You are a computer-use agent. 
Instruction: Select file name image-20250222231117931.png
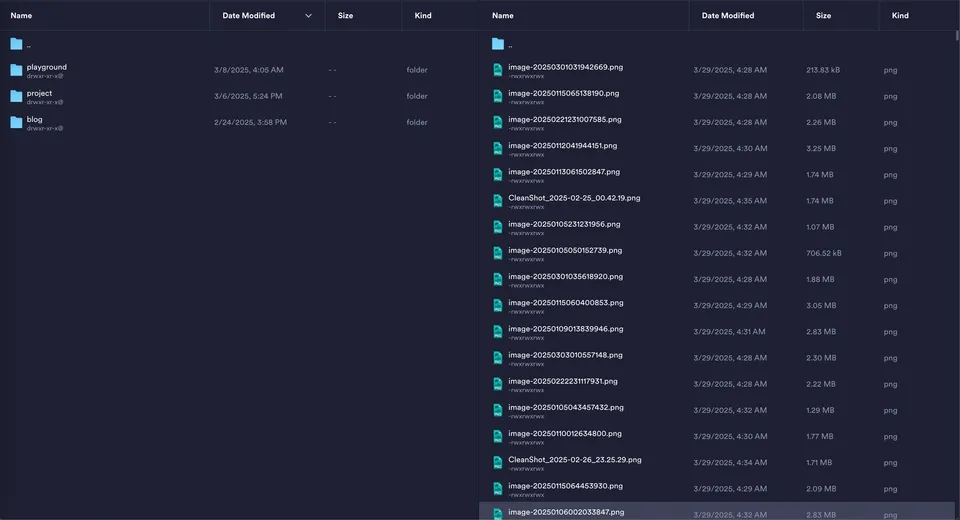563,381
